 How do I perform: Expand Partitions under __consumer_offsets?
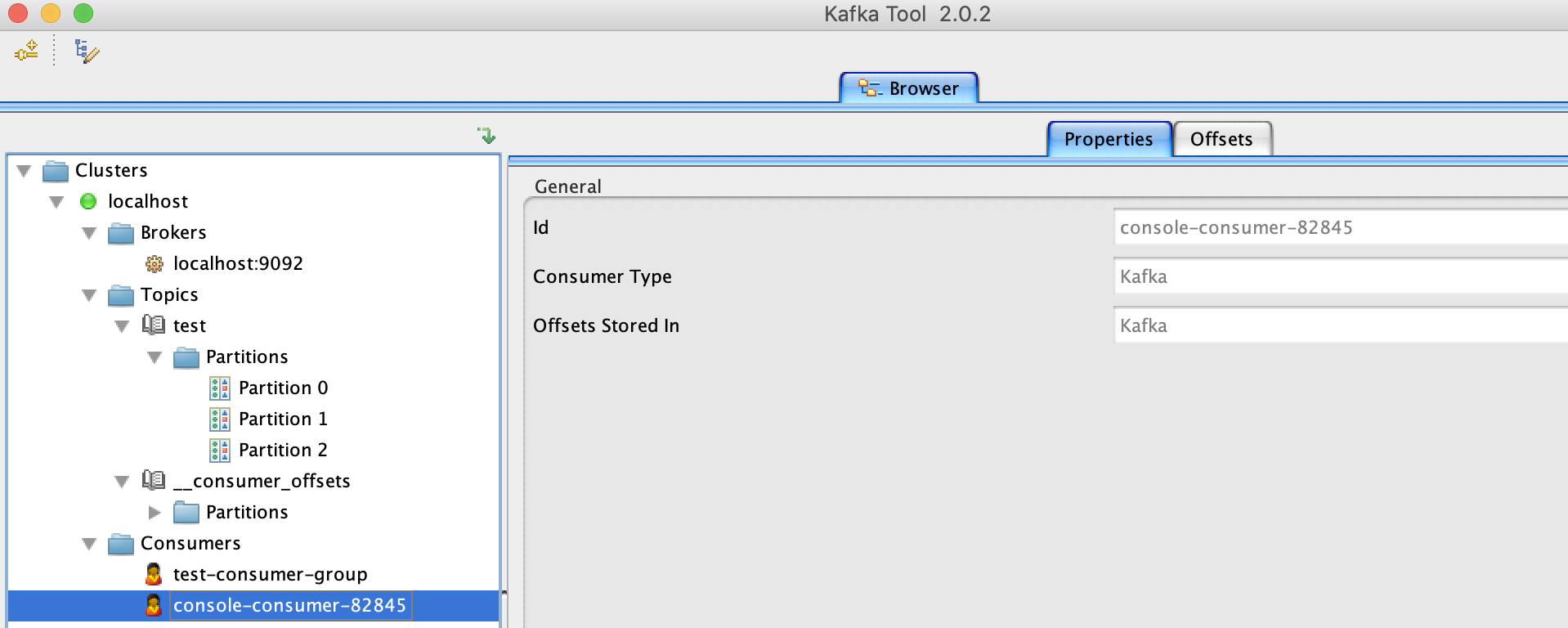click(155, 513)
